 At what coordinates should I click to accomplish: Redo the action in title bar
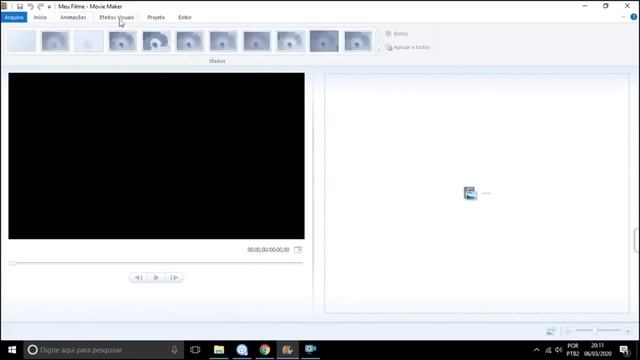coord(40,6)
